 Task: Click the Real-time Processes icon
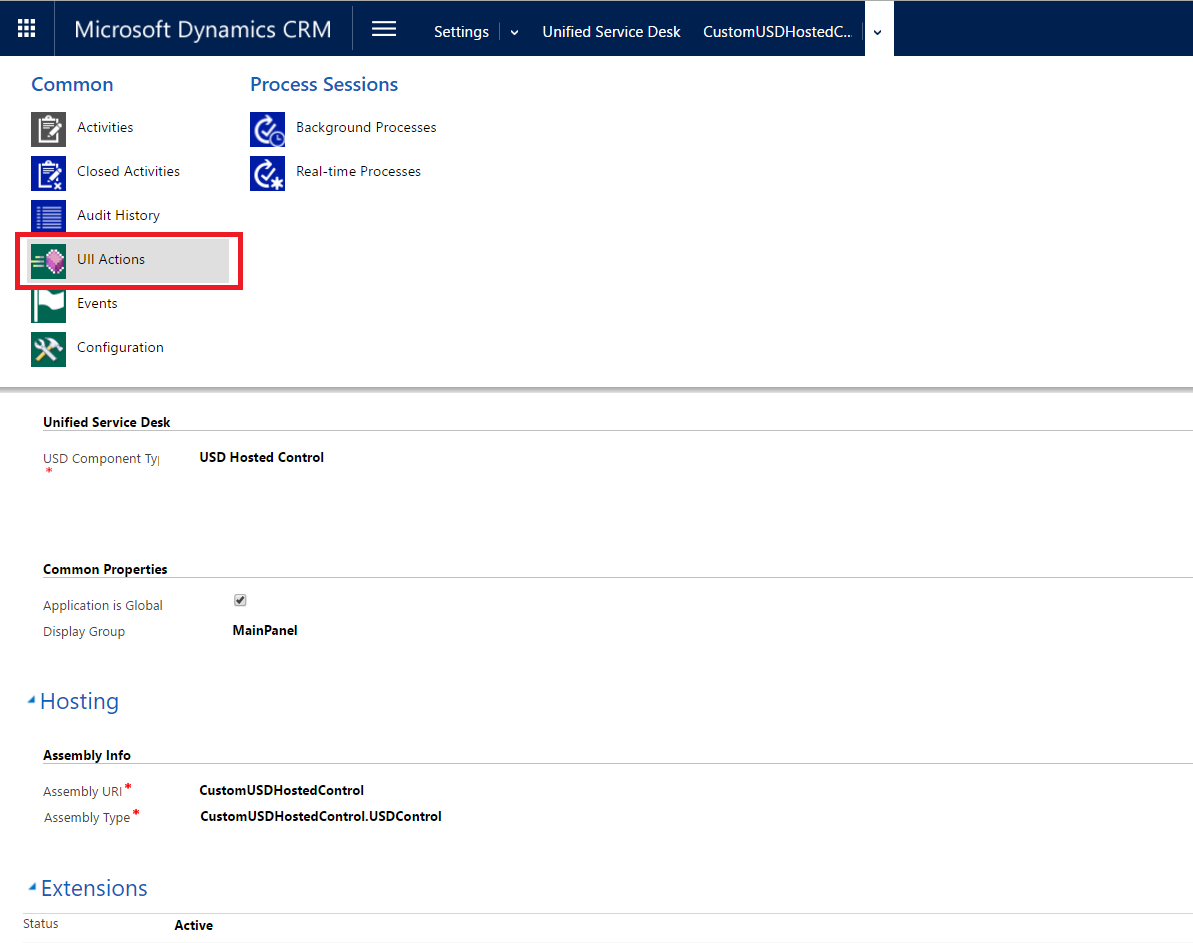point(267,173)
